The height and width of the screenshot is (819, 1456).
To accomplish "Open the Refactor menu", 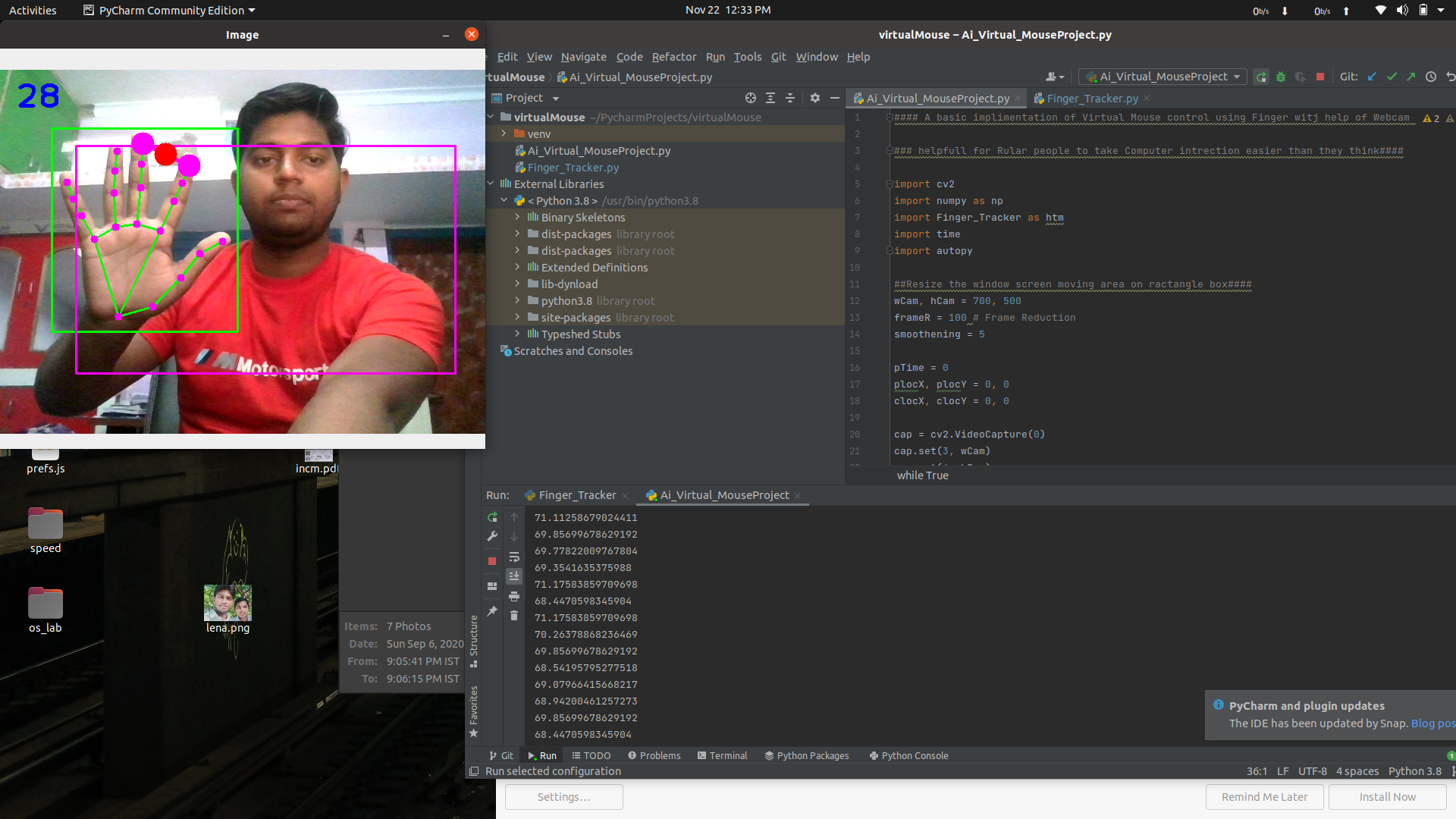I will [673, 57].
